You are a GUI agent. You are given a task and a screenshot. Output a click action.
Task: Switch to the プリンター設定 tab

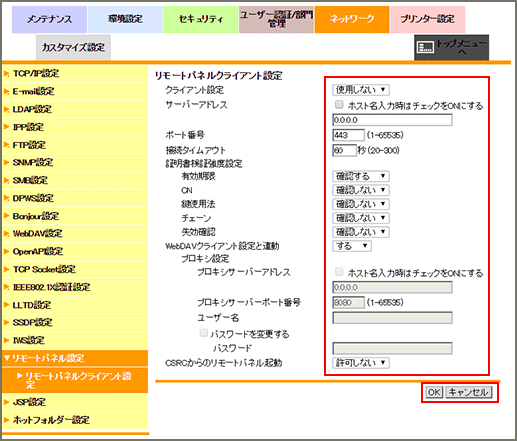[428, 19]
